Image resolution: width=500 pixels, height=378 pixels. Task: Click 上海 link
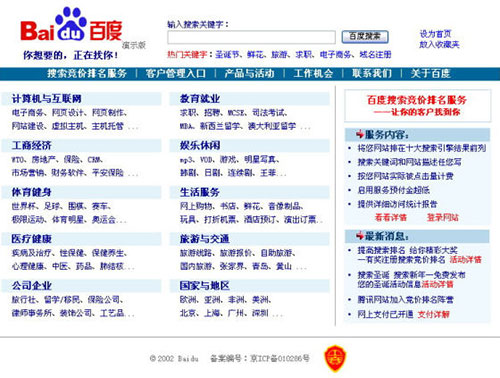click(212, 313)
